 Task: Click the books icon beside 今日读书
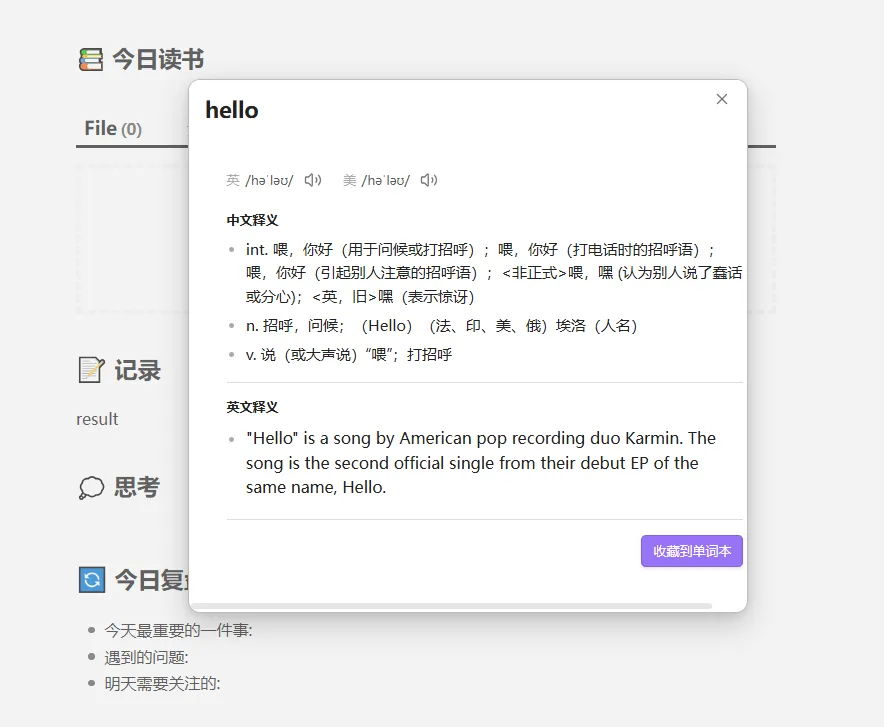point(91,59)
